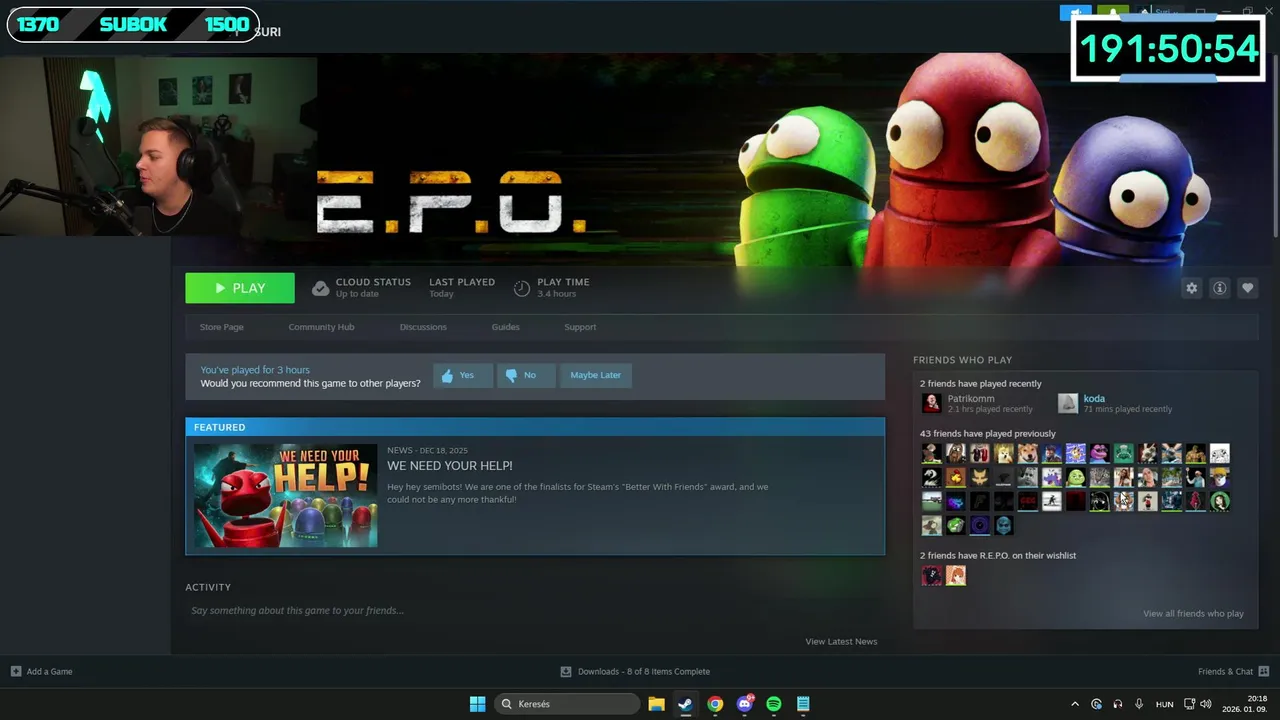1280x720 pixels.
Task: Click the blue Steam announcements megaphone button
Action: [x=1076, y=13]
